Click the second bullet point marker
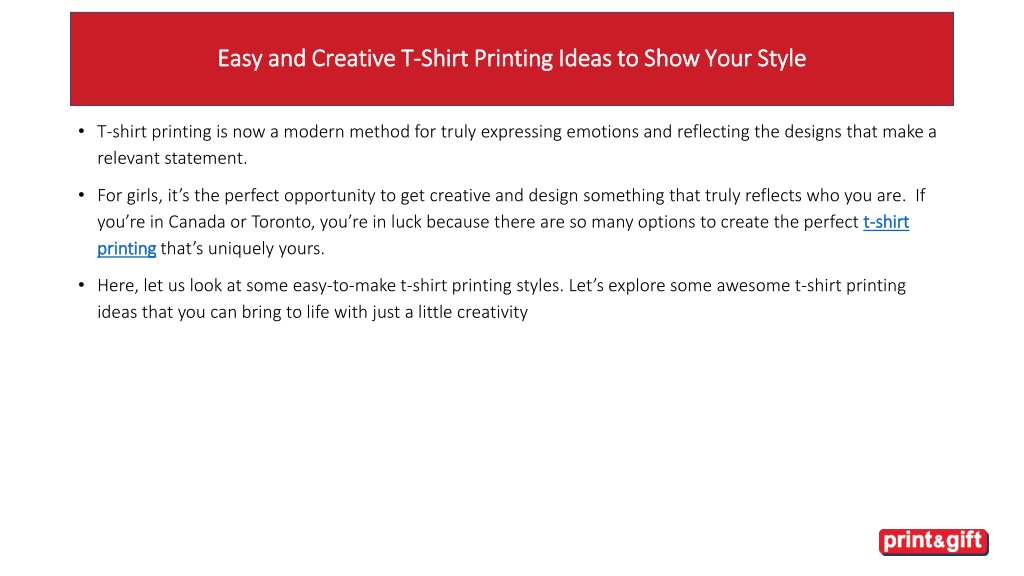This screenshot has width=1024, height=576. [82, 195]
